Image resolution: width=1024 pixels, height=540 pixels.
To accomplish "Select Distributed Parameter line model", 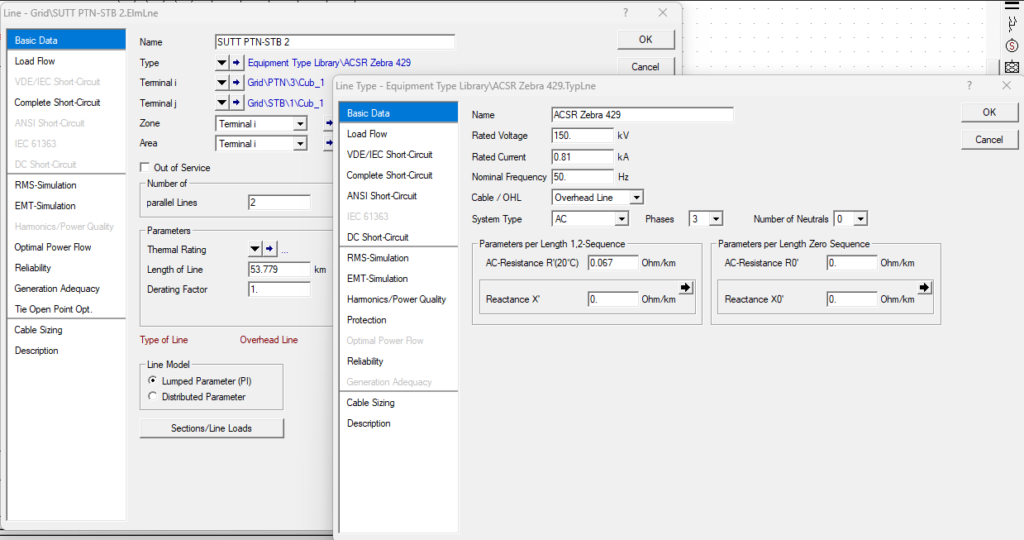I will point(152,397).
